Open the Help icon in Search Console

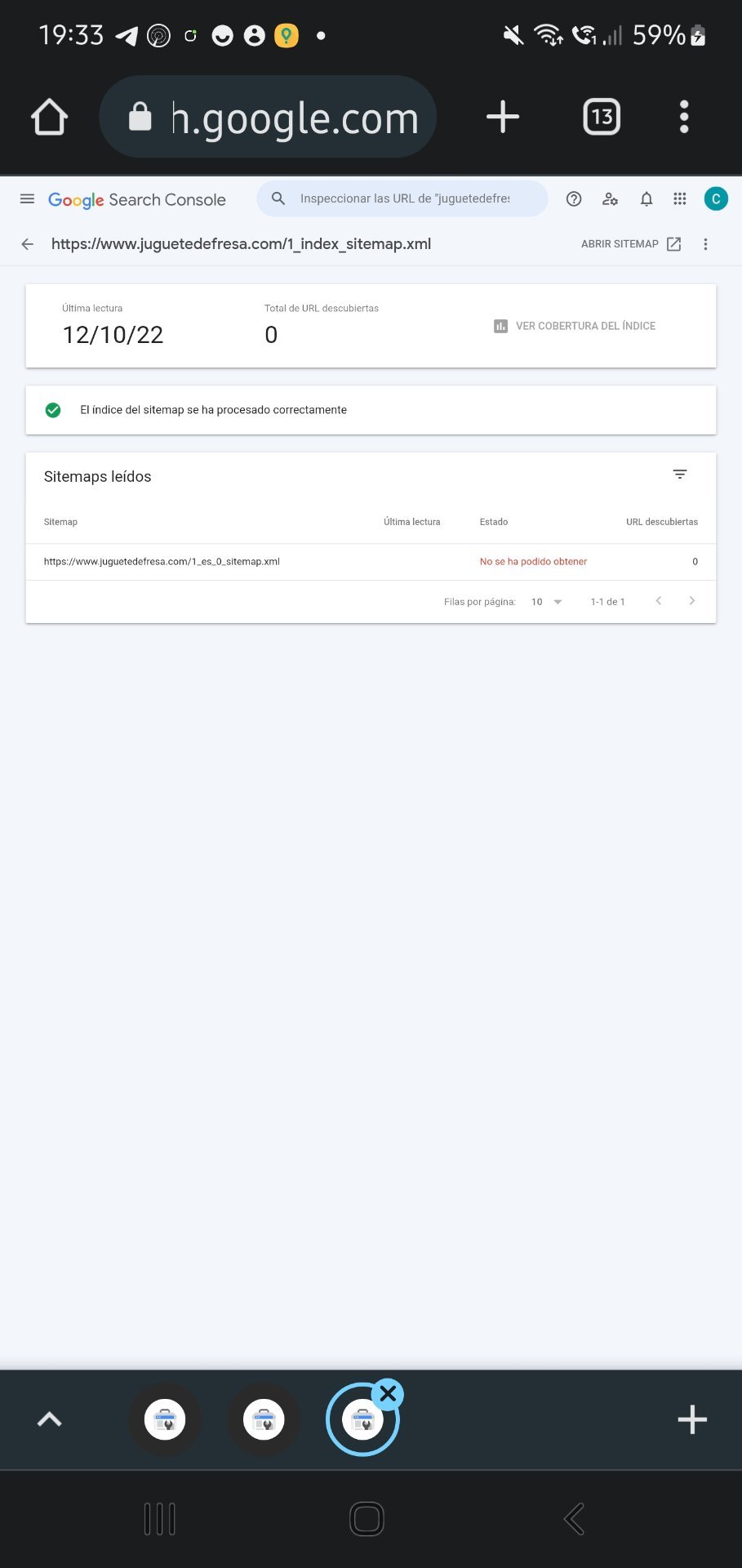(x=574, y=199)
